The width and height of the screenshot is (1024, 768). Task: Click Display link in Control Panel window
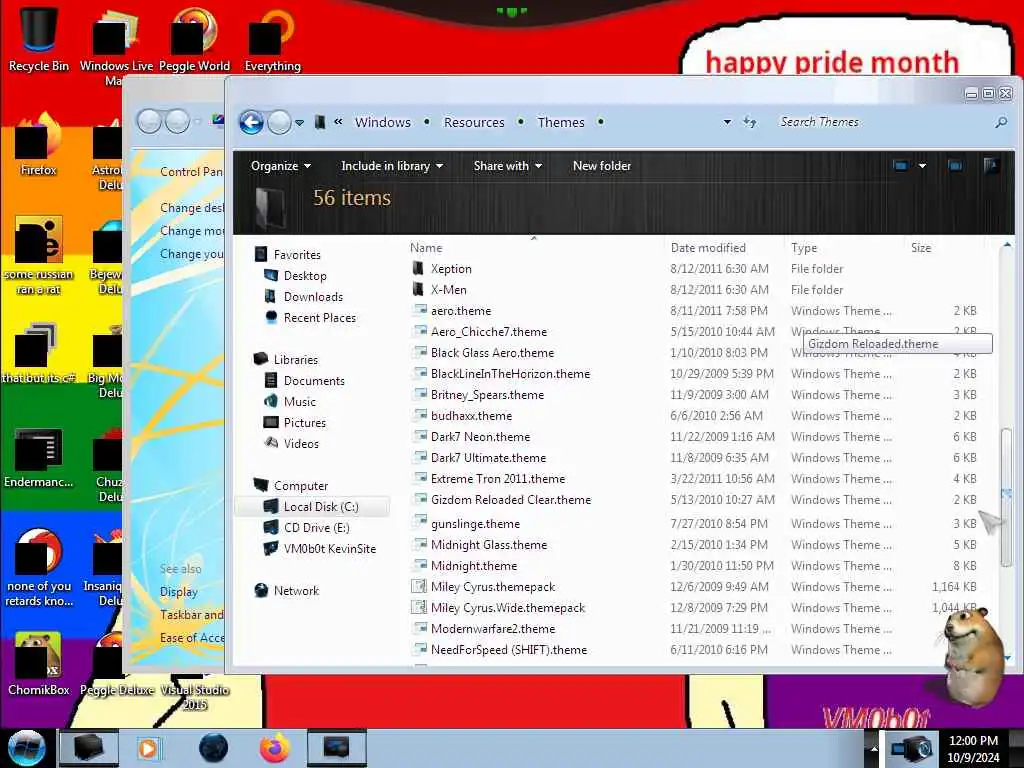[x=179, y=592]
